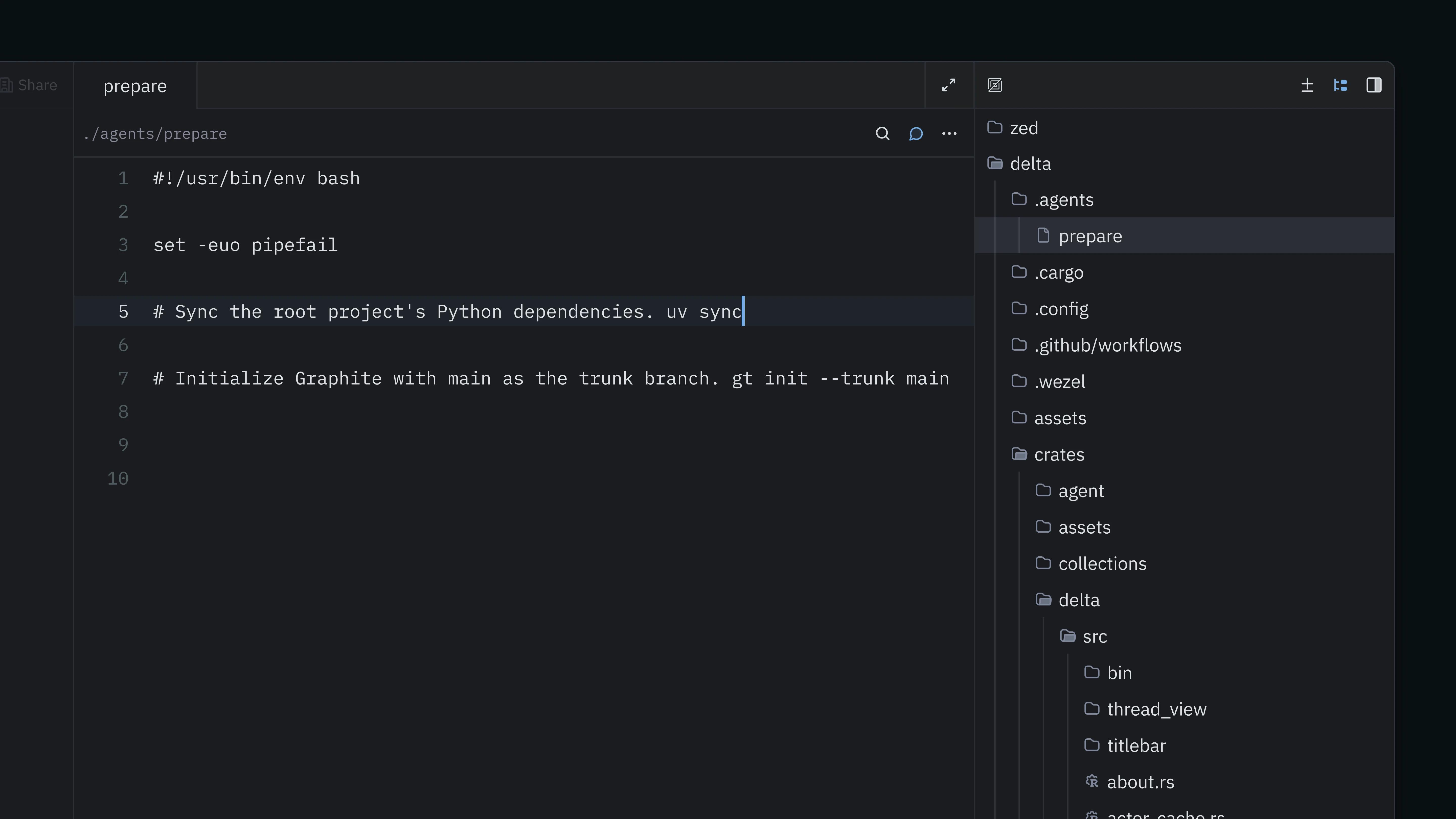1456x819 pixels.
Task: Click the folder icon next to .github/workflows
Action: [1019, 345]
